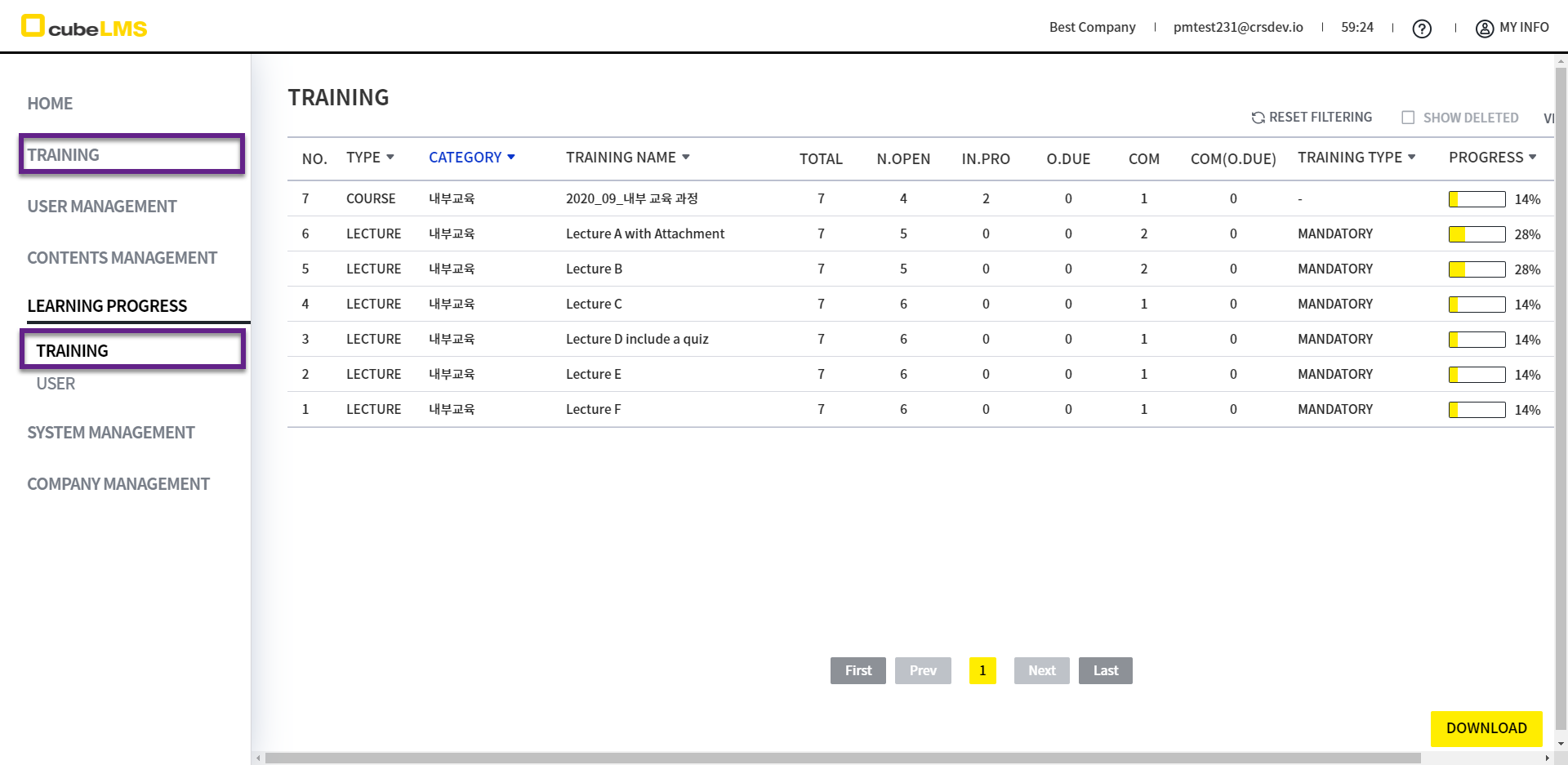Viewport: 1568px width, 765px height.
Task: Click the horizontal scrollbar right arrow
Action: coord(1547,758)
